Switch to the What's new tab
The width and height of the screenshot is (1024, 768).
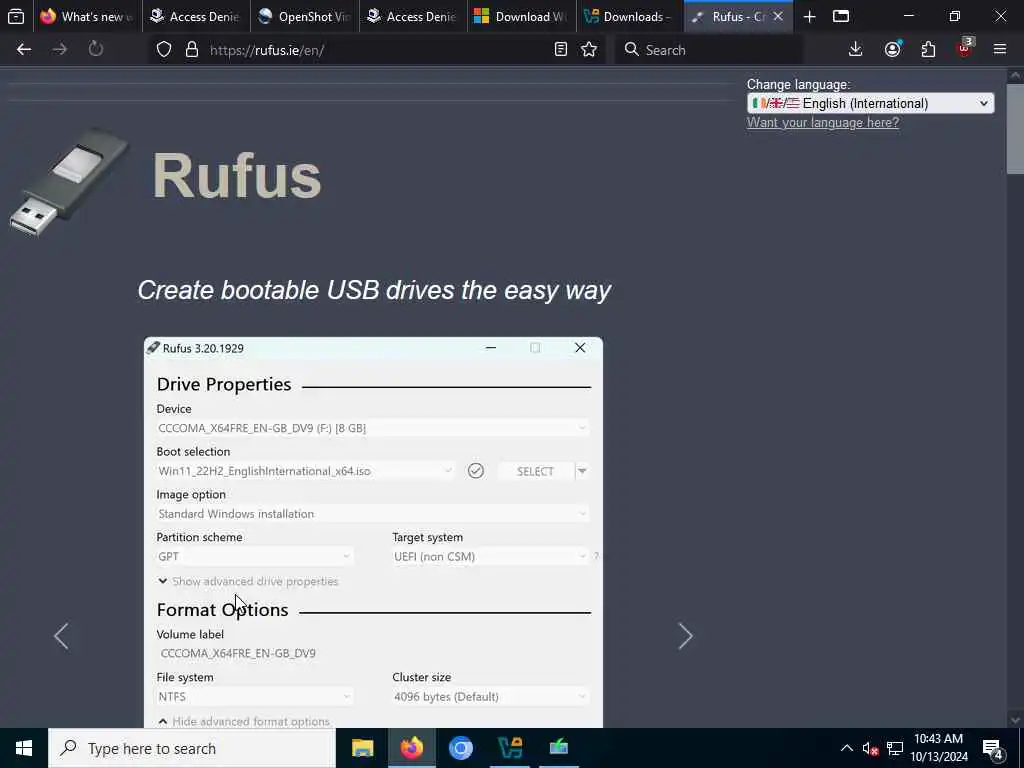pos(87,16)
